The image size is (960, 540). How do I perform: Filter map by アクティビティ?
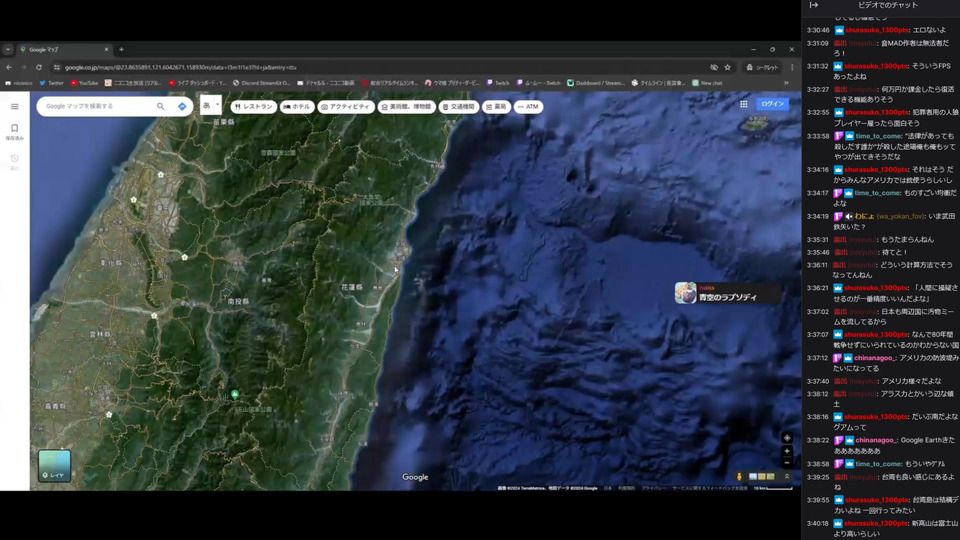click(346, 107)
